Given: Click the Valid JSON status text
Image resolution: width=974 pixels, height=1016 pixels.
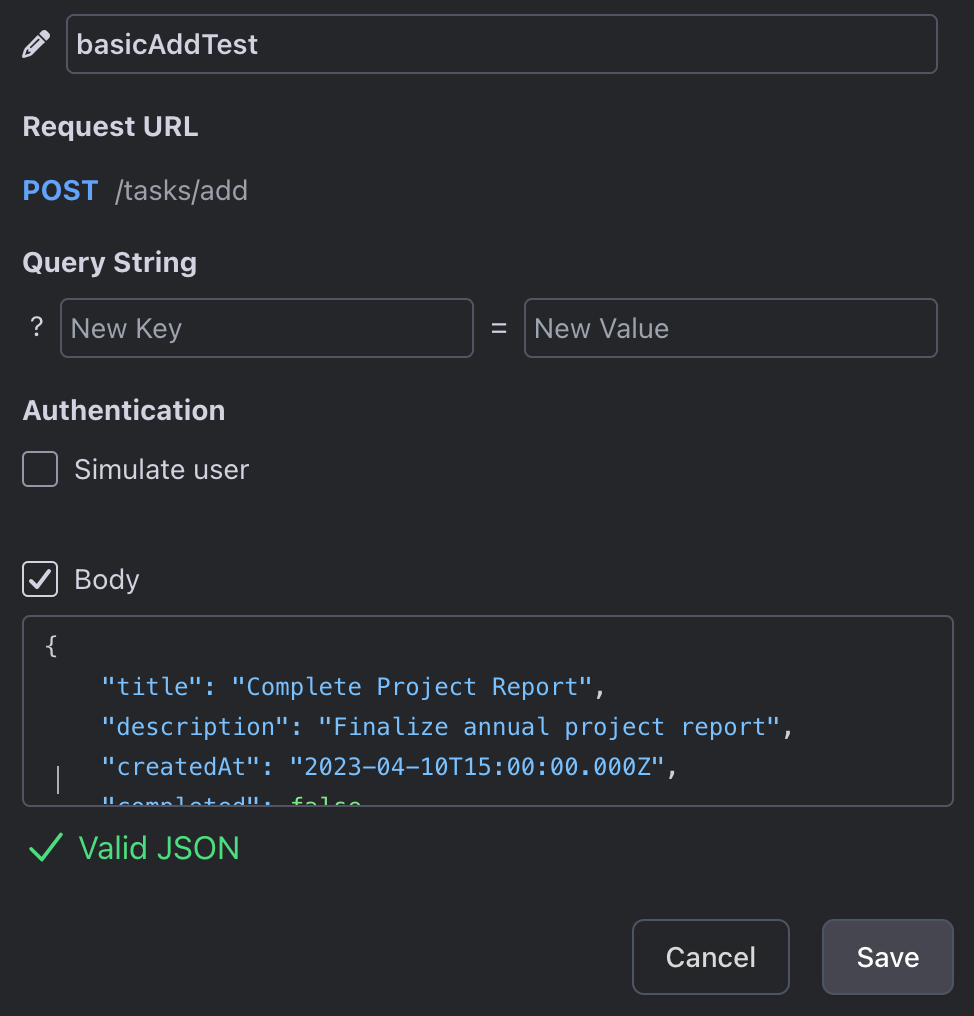Looking at the screenshot, I should point(159,849).
